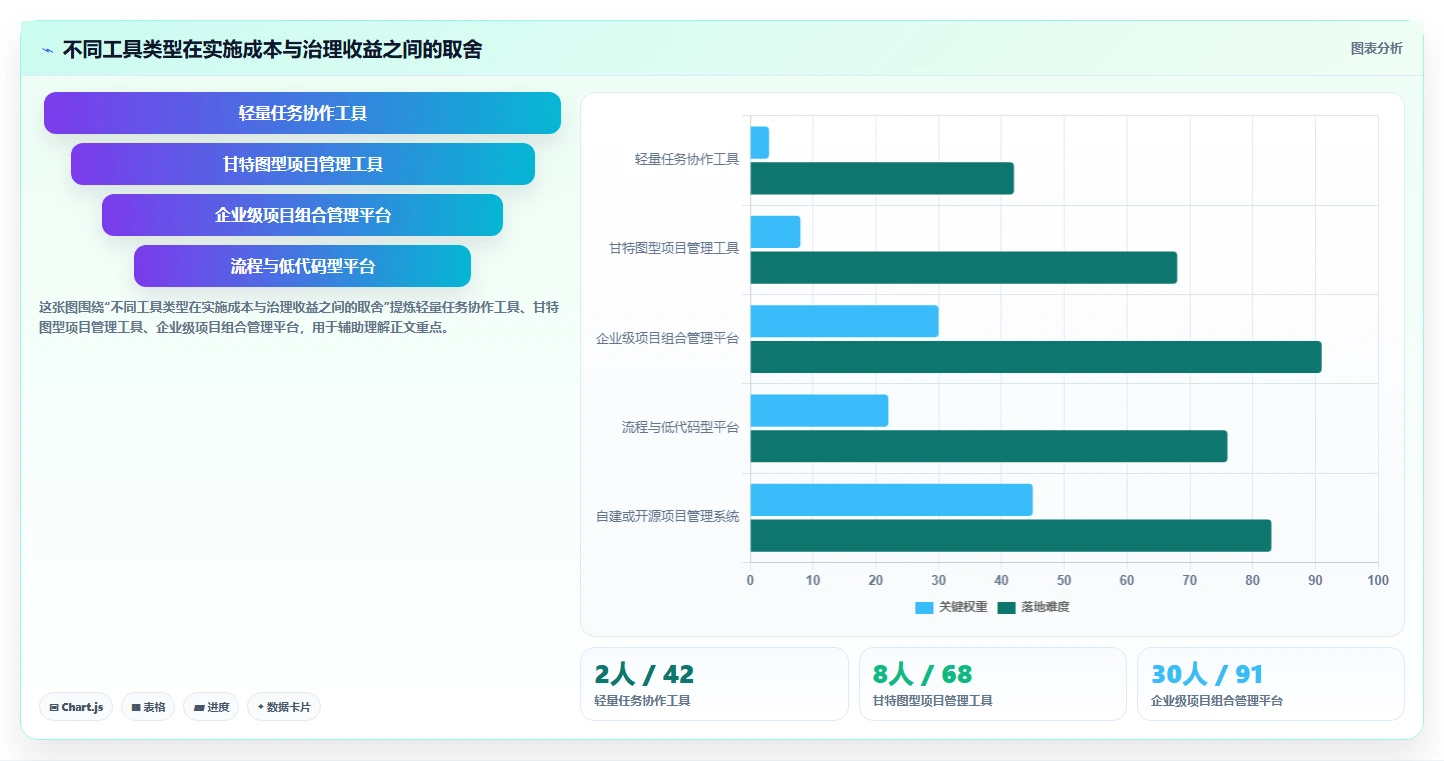Open the 30人 / 91 data card
The image size is (1444, 761).
pos(1270,684)
